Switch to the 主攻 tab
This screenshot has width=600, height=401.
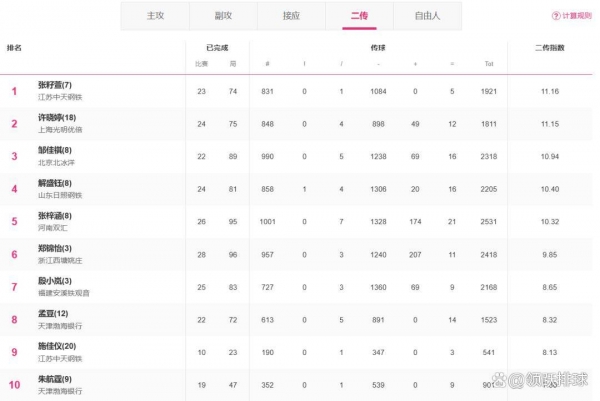point(154,16)
